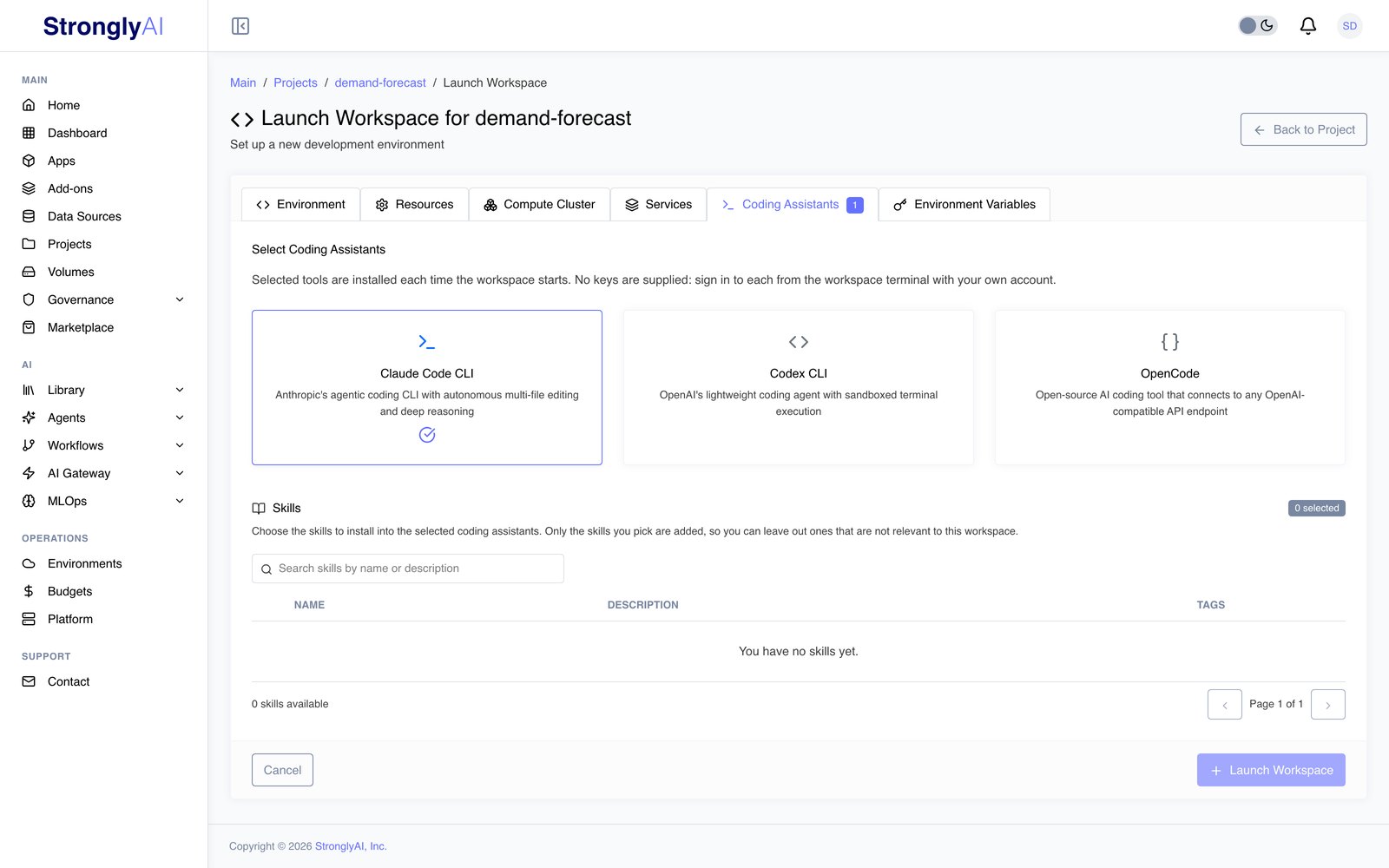This screenshot has width=1389, height=868.
Task: Select the OpenCode card
Action: tap(1170, 387)
